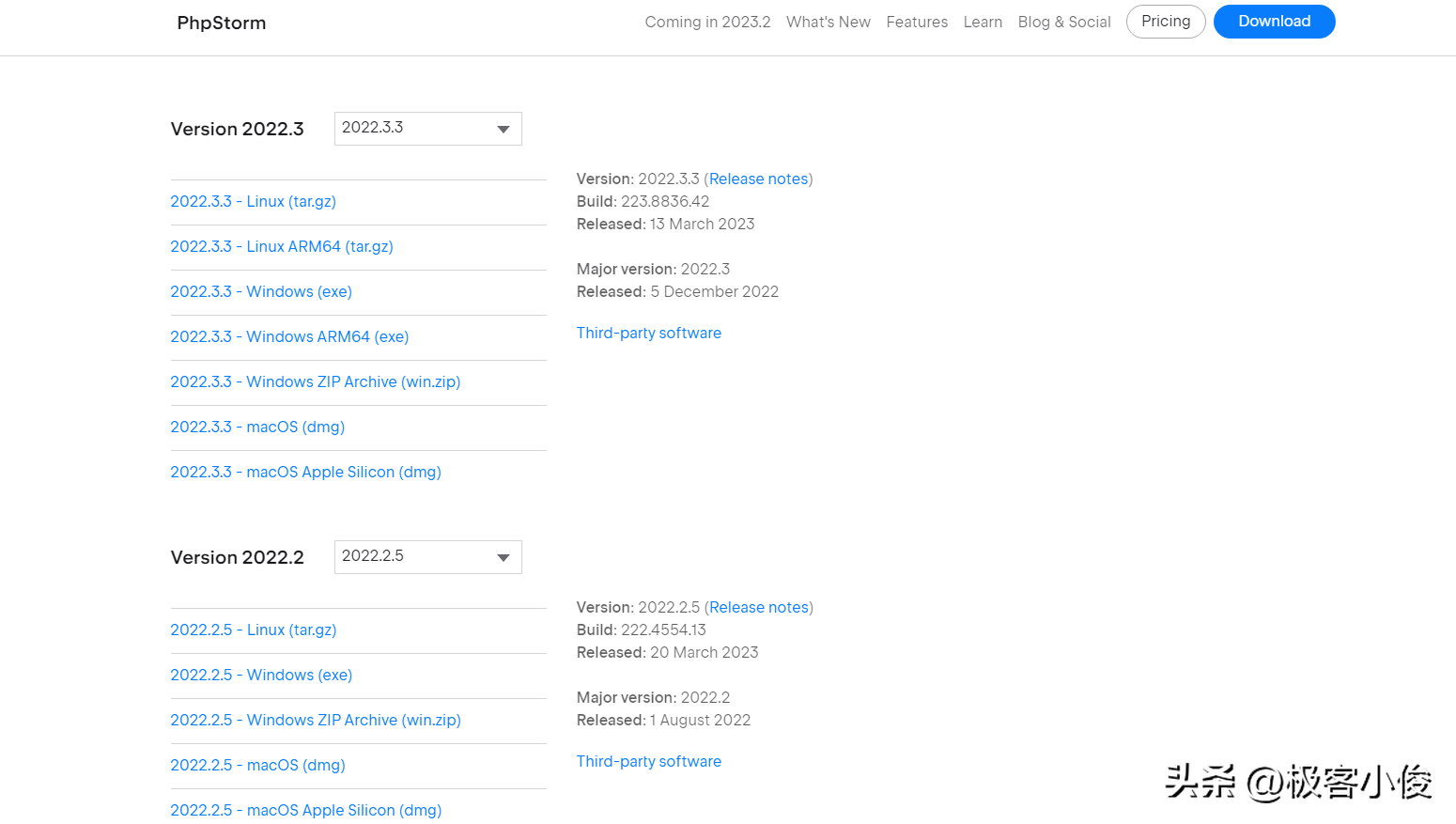Screen dimensions: 1456x824
Task: Download 2022.3.3 Linux tar.gz
Action: 253,201
